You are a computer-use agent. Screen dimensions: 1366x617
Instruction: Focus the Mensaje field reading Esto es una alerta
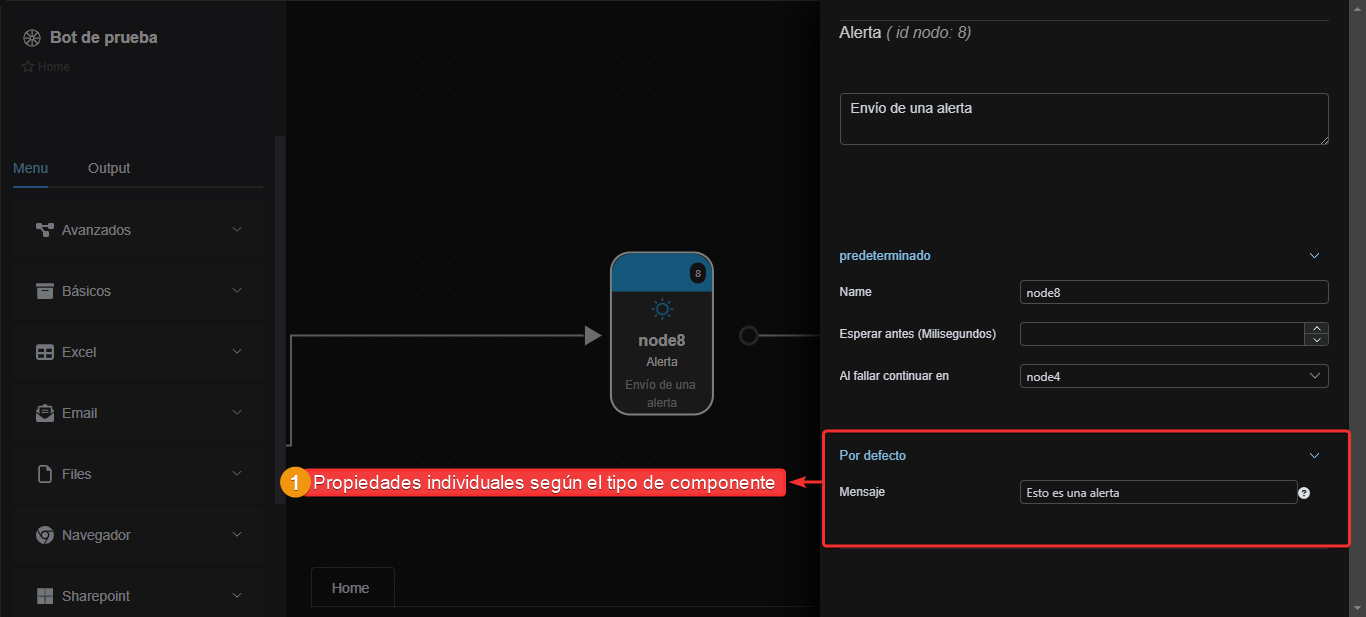(1158, 492)
